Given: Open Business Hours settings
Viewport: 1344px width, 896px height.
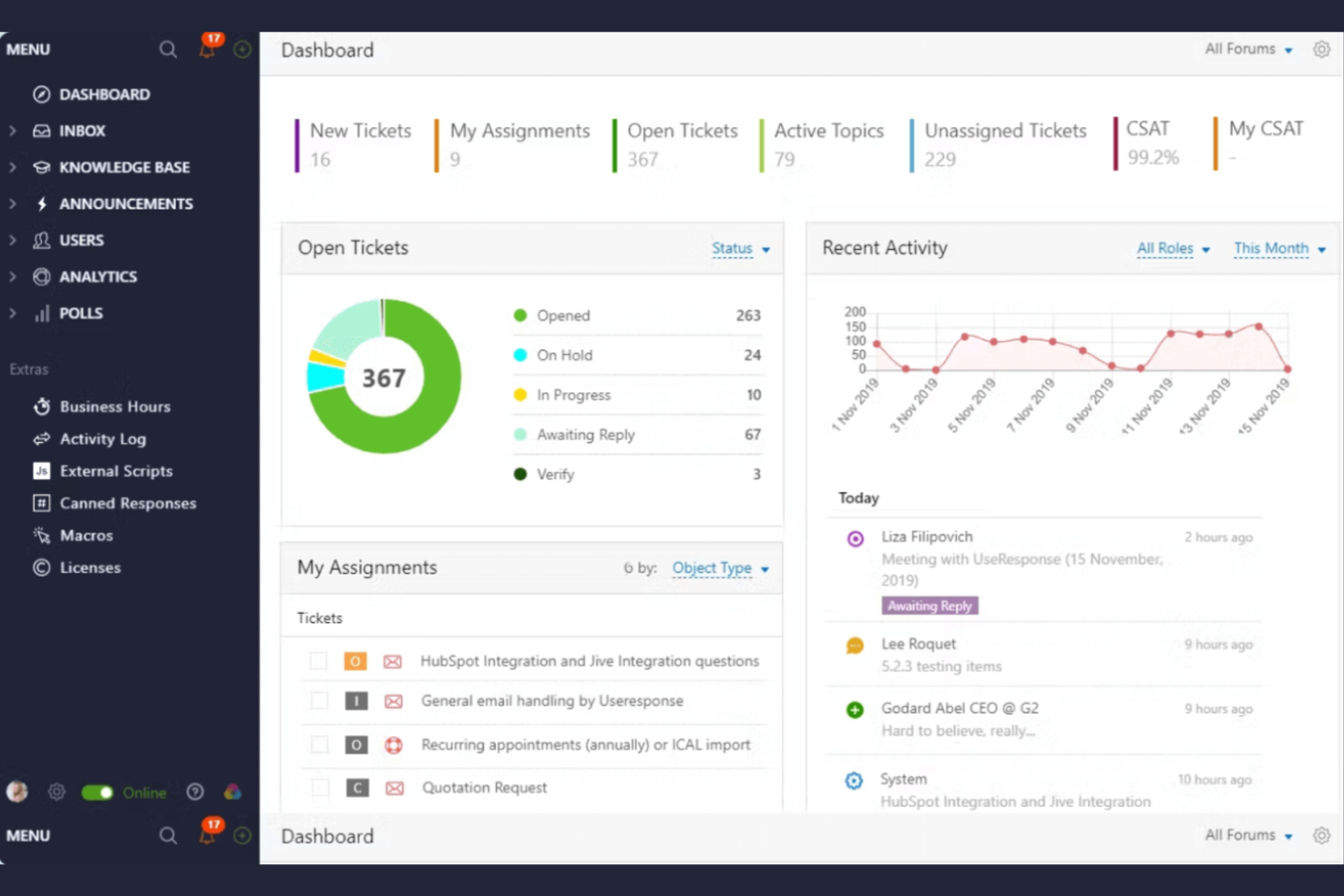Looking at the screenshot, I should (x=114, y=406).
